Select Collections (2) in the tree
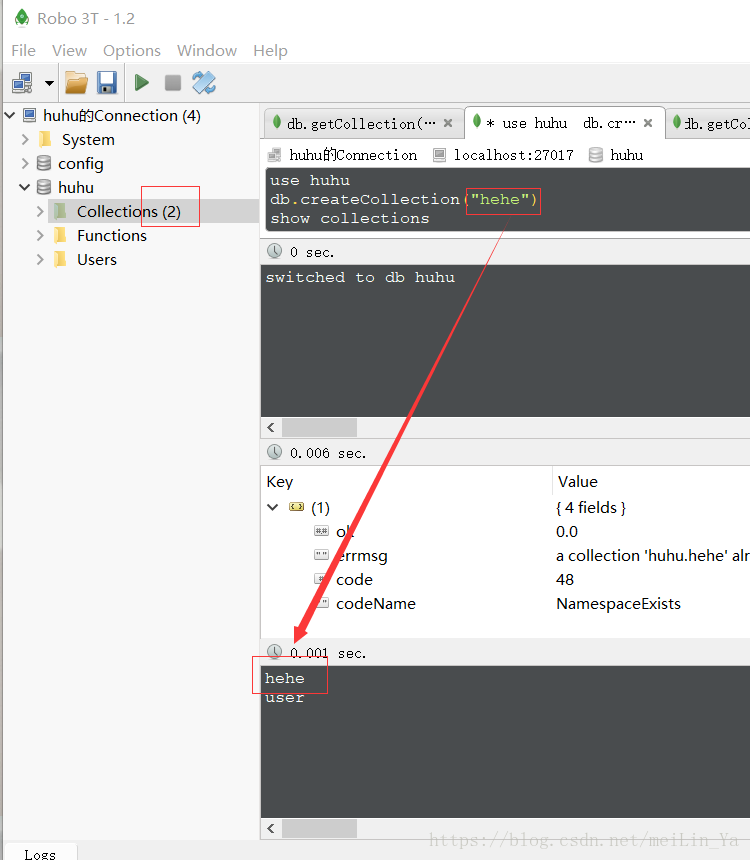Image resolution: width=750 pixels, height=860 pixels. (128, 211)
